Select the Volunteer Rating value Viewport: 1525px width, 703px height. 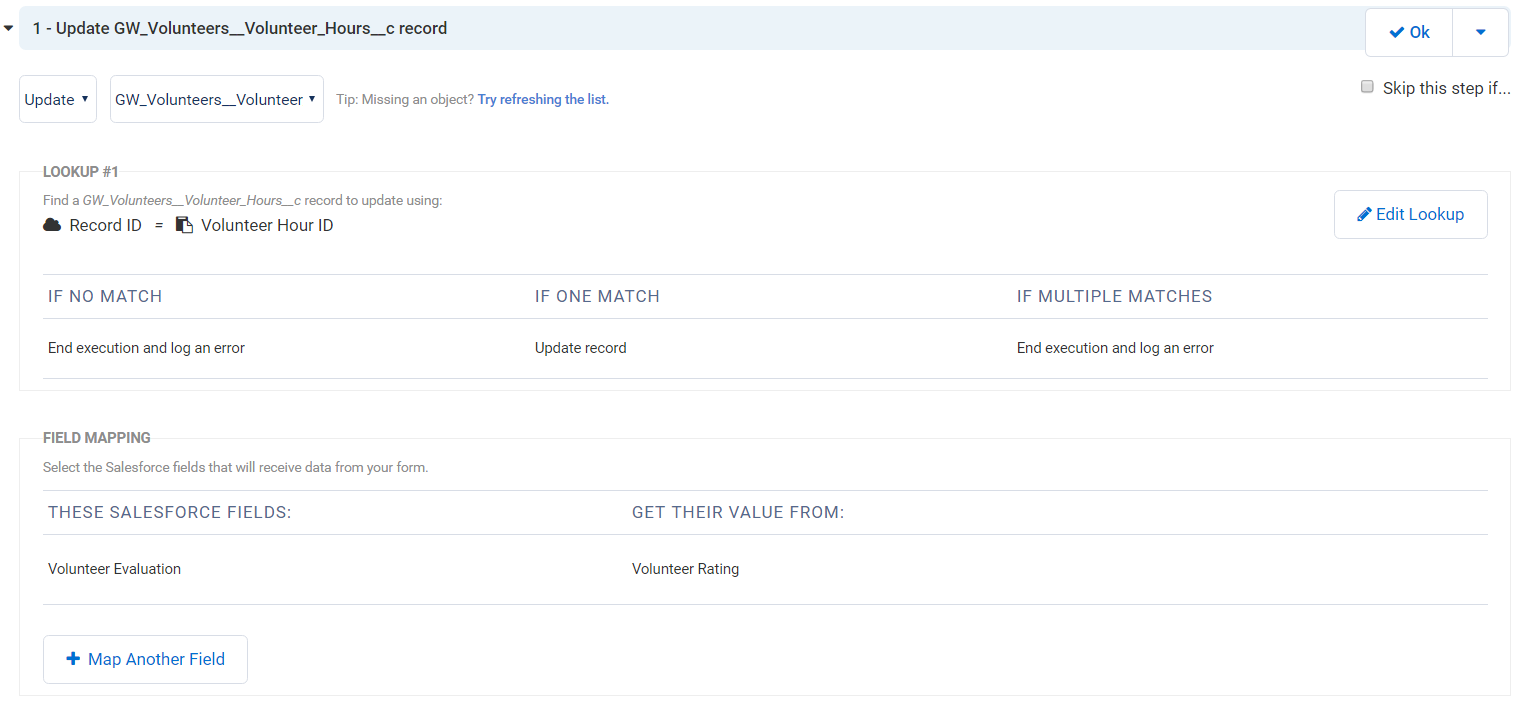[685, 569]
